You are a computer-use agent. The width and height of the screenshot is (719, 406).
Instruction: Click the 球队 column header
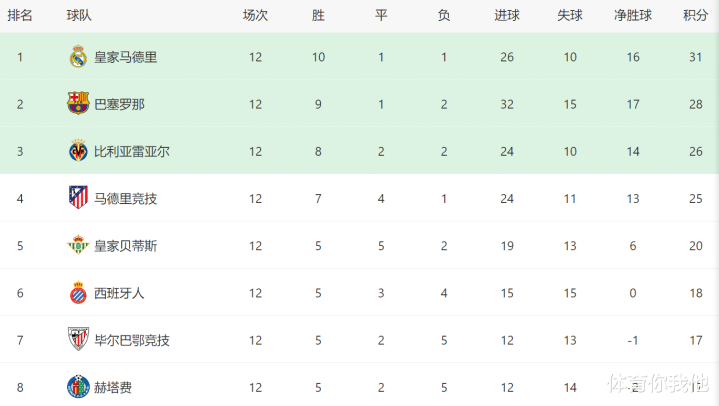pos(80,16)
